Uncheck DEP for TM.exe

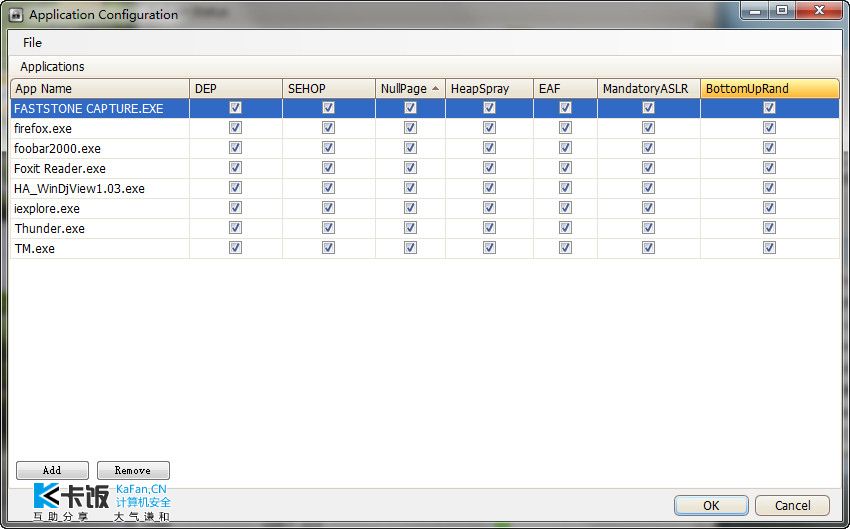tap(235, 248)
